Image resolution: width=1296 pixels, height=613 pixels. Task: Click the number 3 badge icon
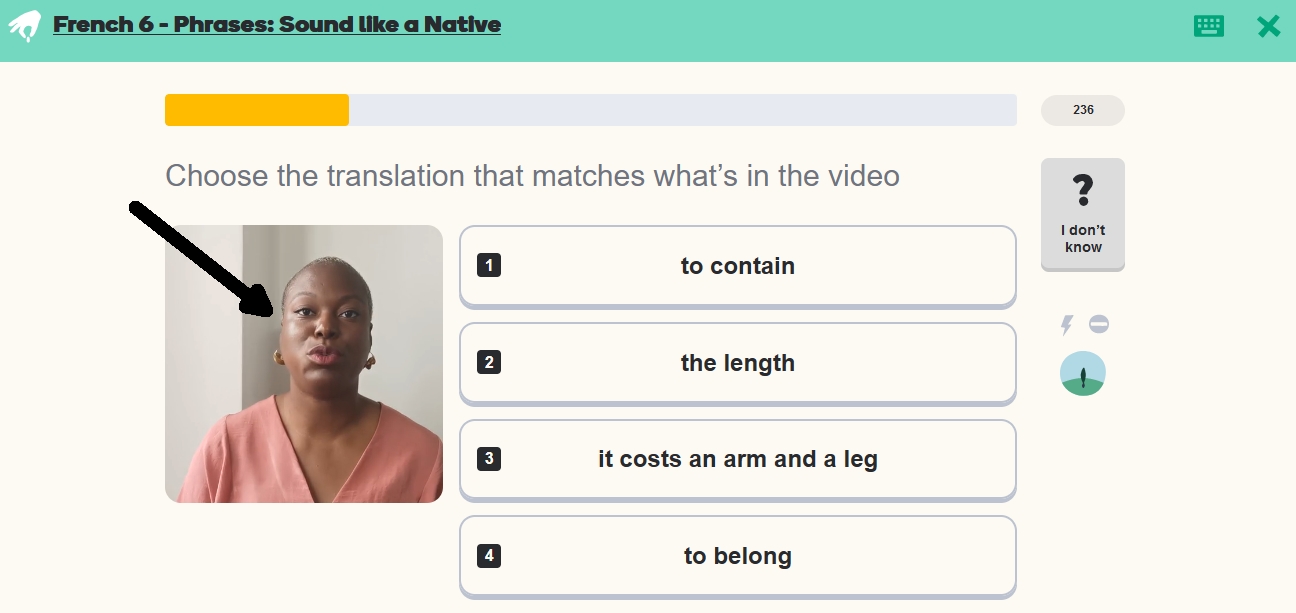click(489, 459)
